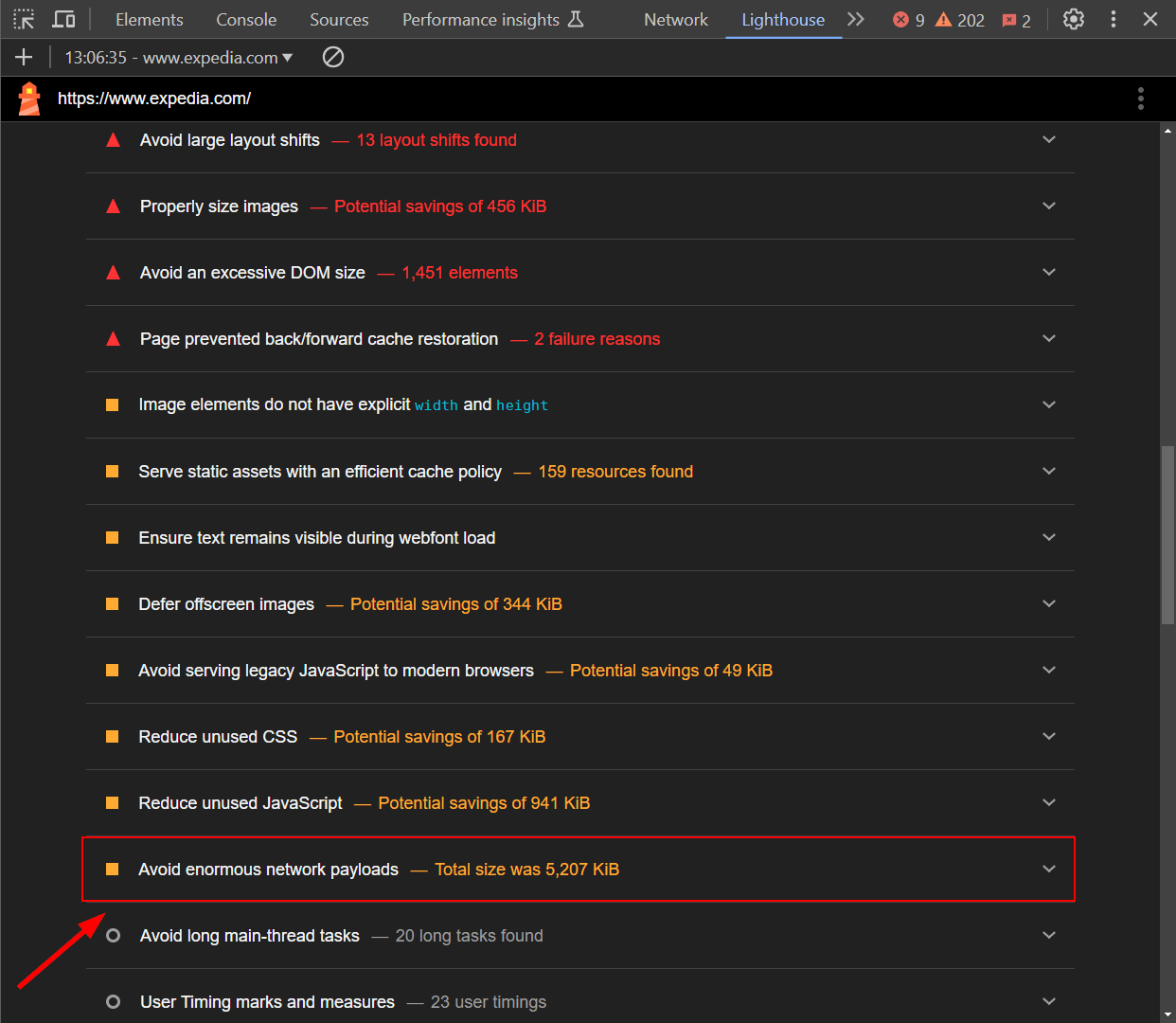The image size is (1176, 1023).
Task: Expand legacy JavaScript audit chevron
Action: (x=1049, y=671)
